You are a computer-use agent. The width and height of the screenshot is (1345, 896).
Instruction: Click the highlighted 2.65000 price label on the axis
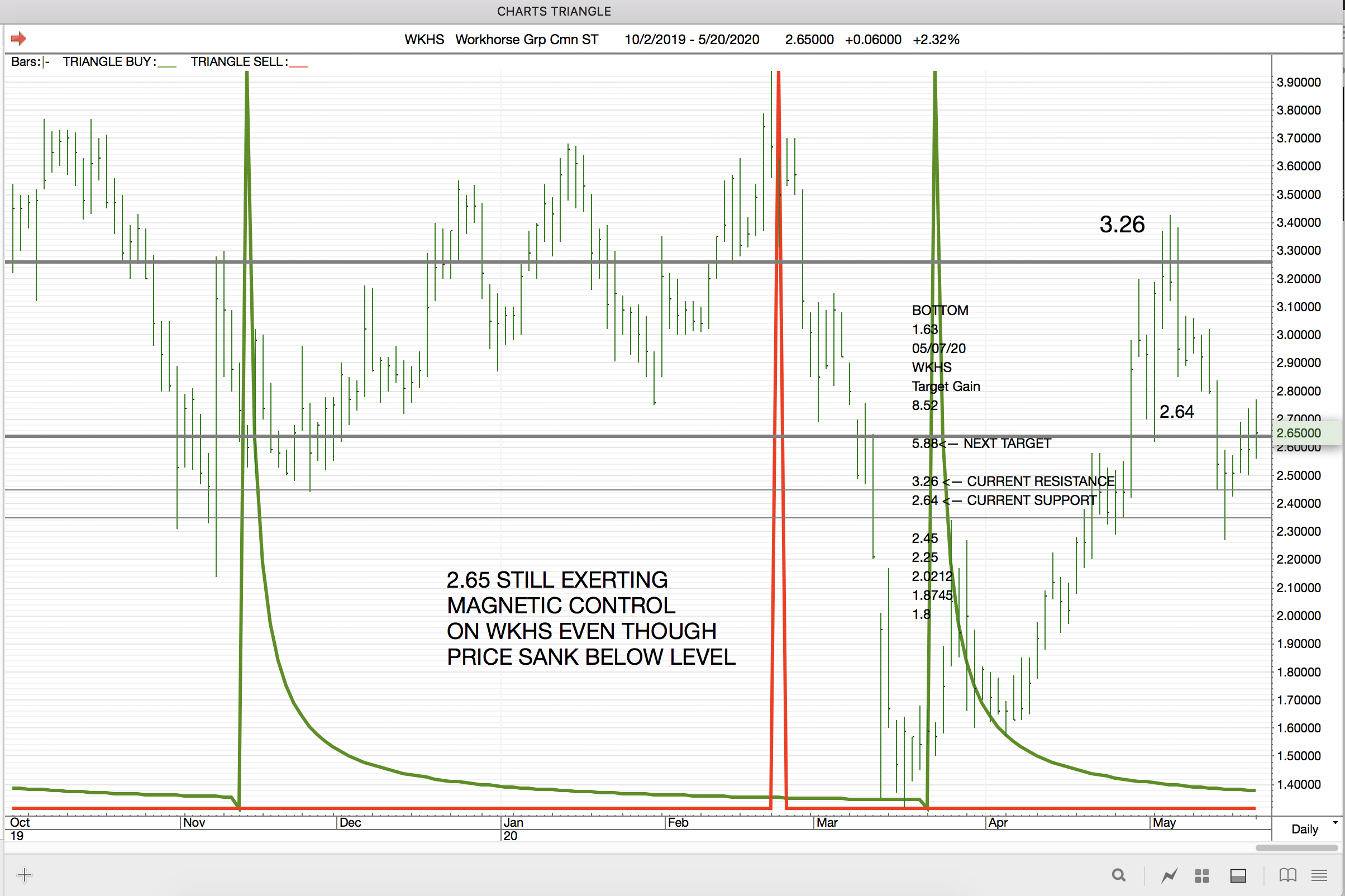[1299, 432]
